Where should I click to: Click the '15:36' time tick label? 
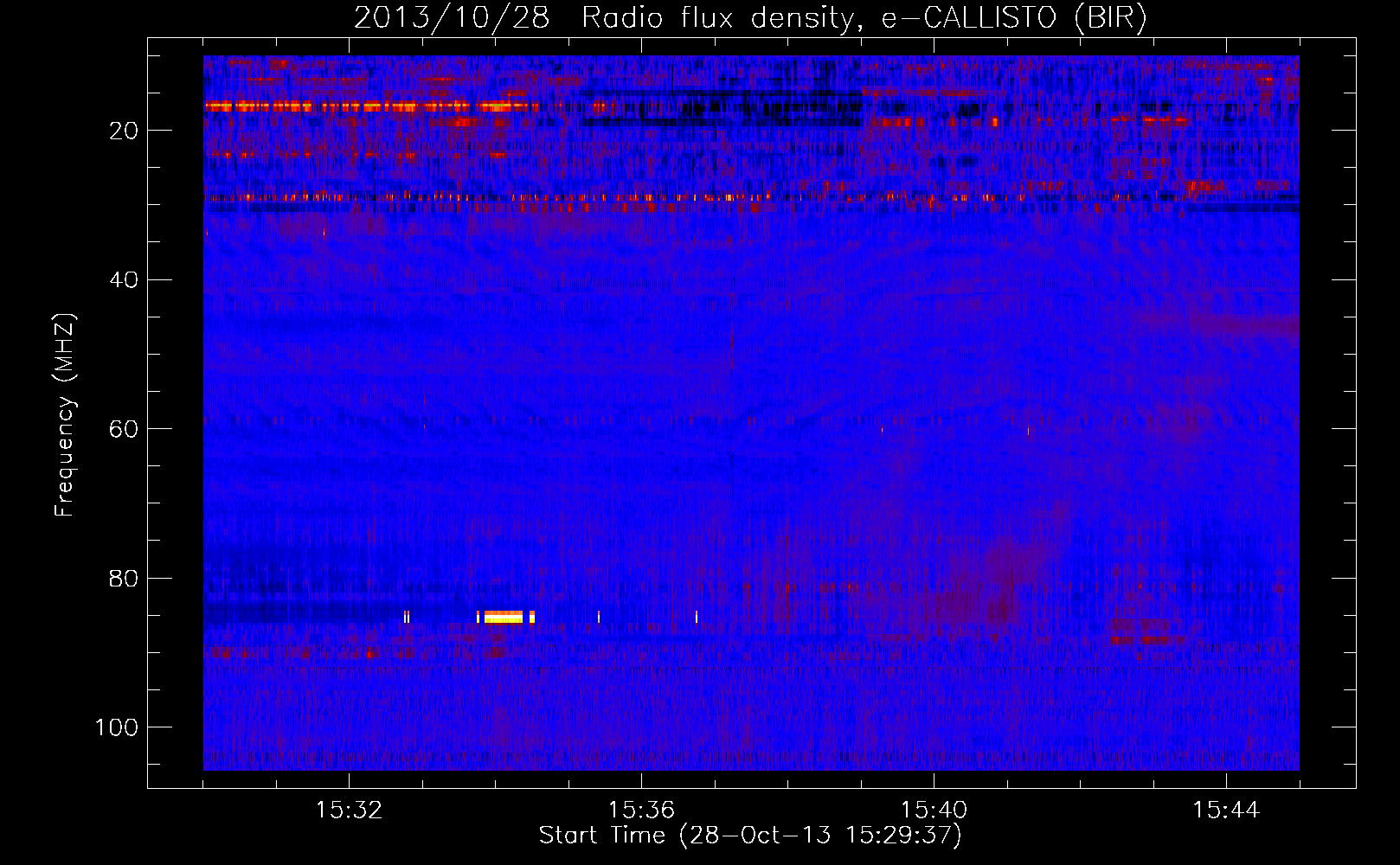pos(641,811)
